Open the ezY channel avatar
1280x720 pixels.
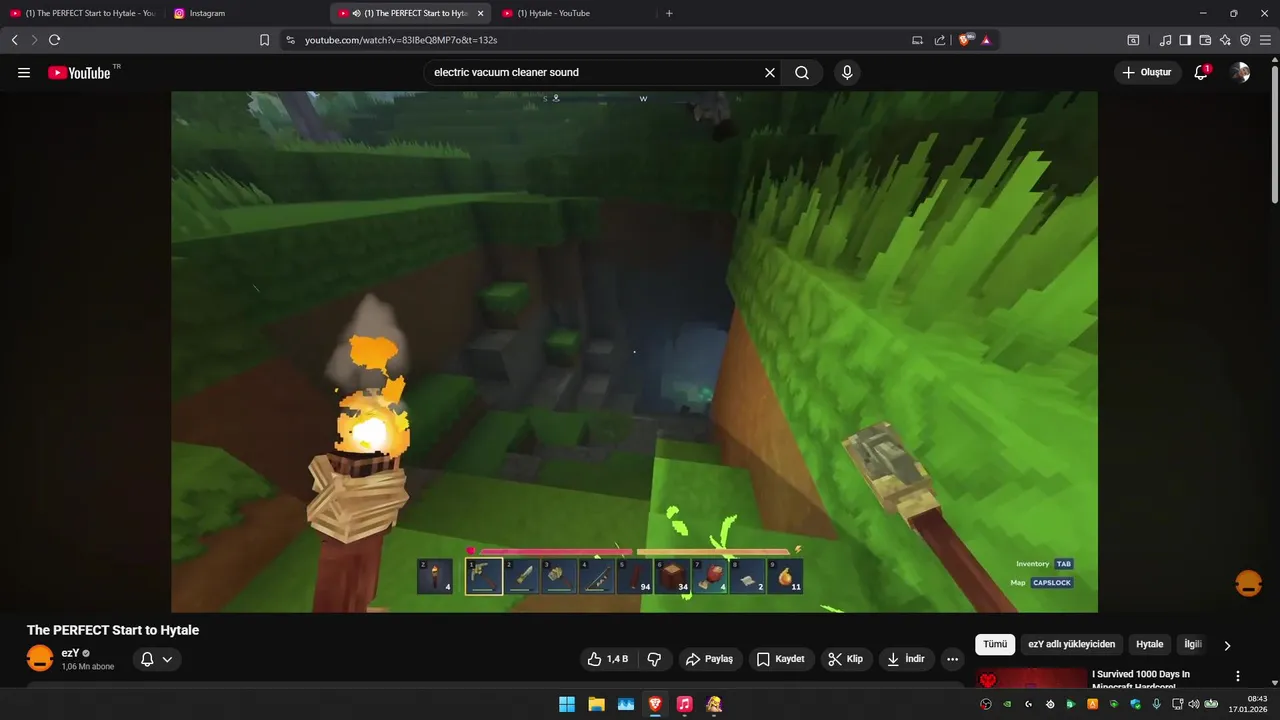[x=40, y=658]
